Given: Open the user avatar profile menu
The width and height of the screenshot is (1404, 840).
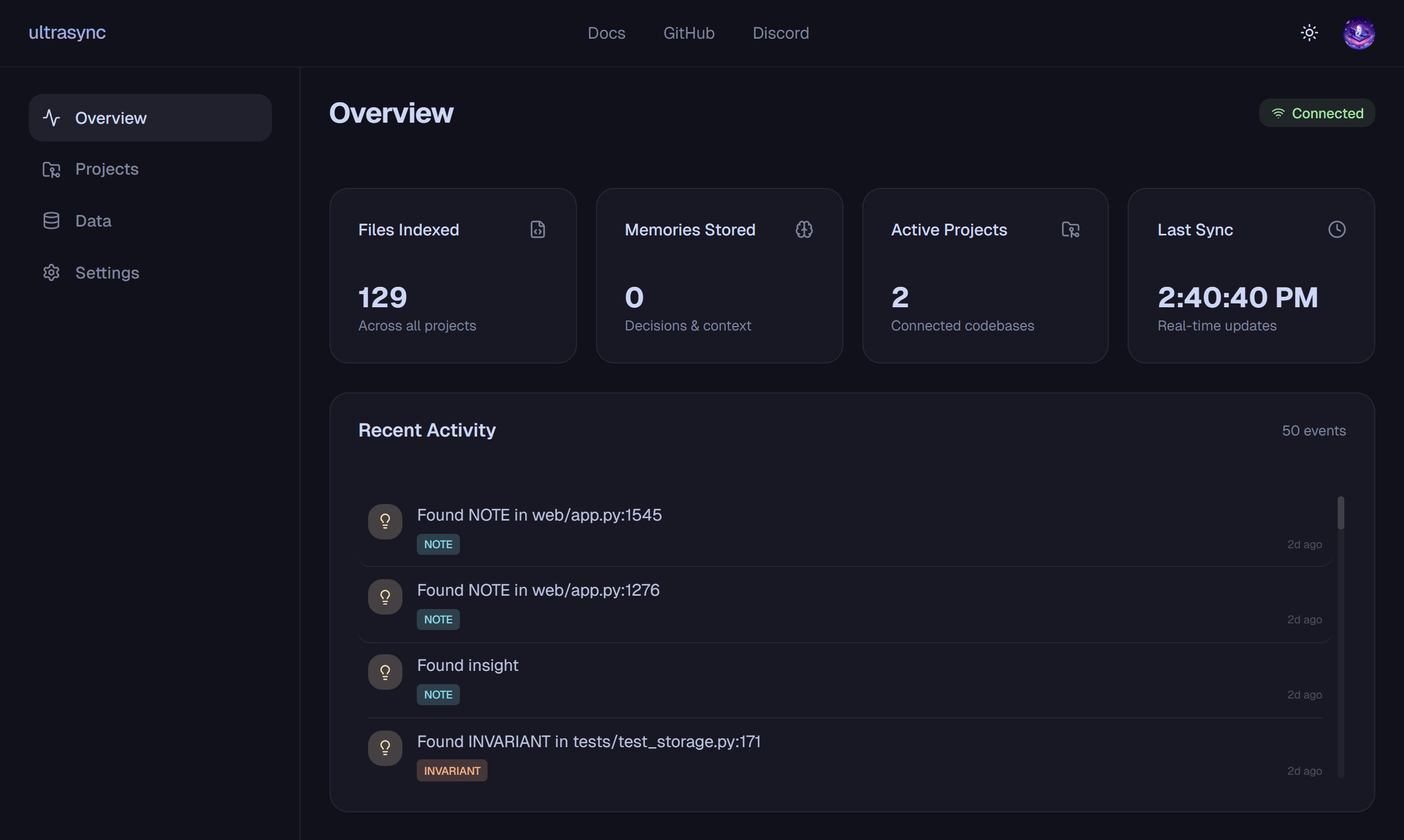Looking at the screenshot, I should [x=1359, y=33].
